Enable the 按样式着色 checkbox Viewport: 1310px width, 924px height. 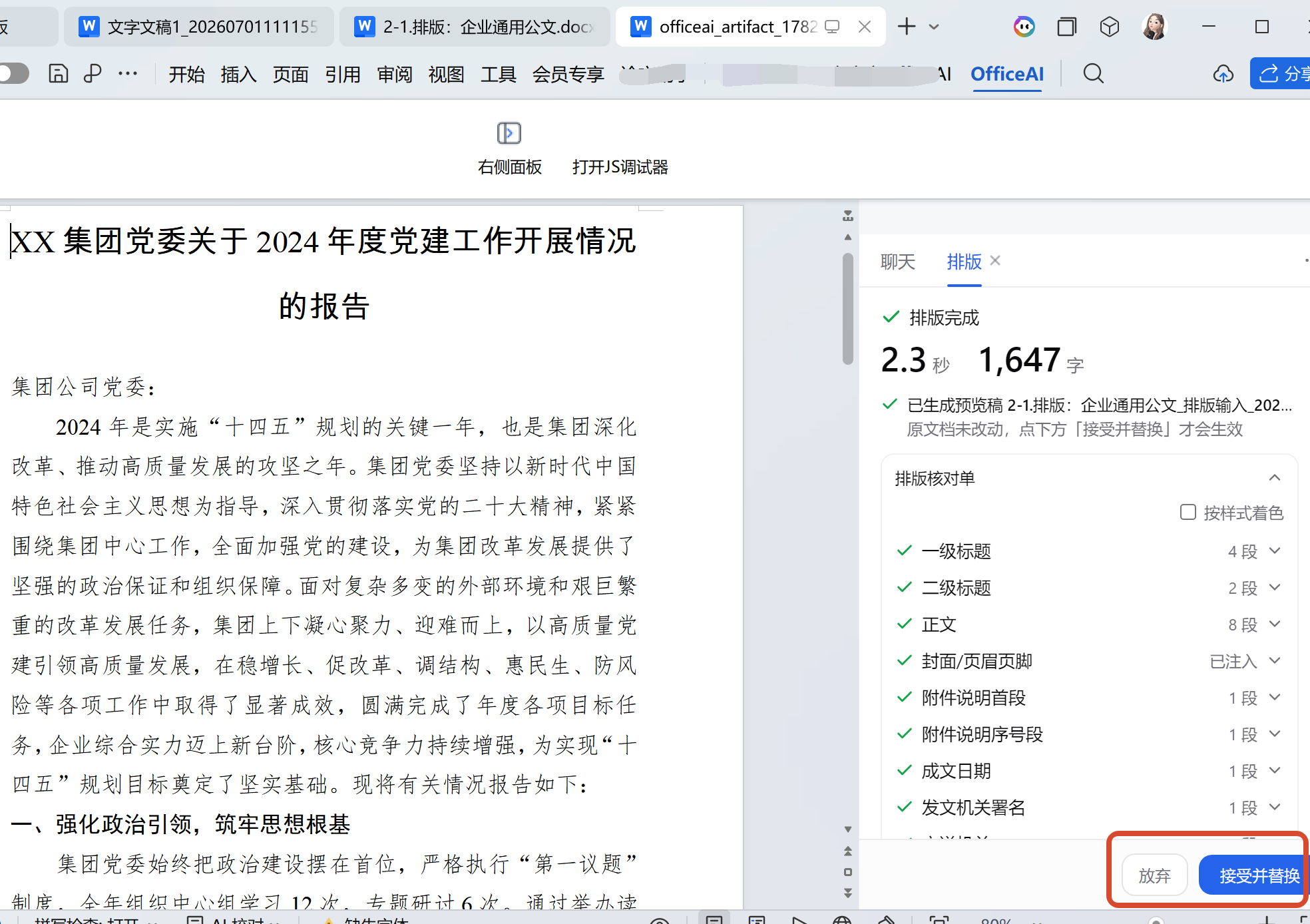click(x=1188, y=512)
